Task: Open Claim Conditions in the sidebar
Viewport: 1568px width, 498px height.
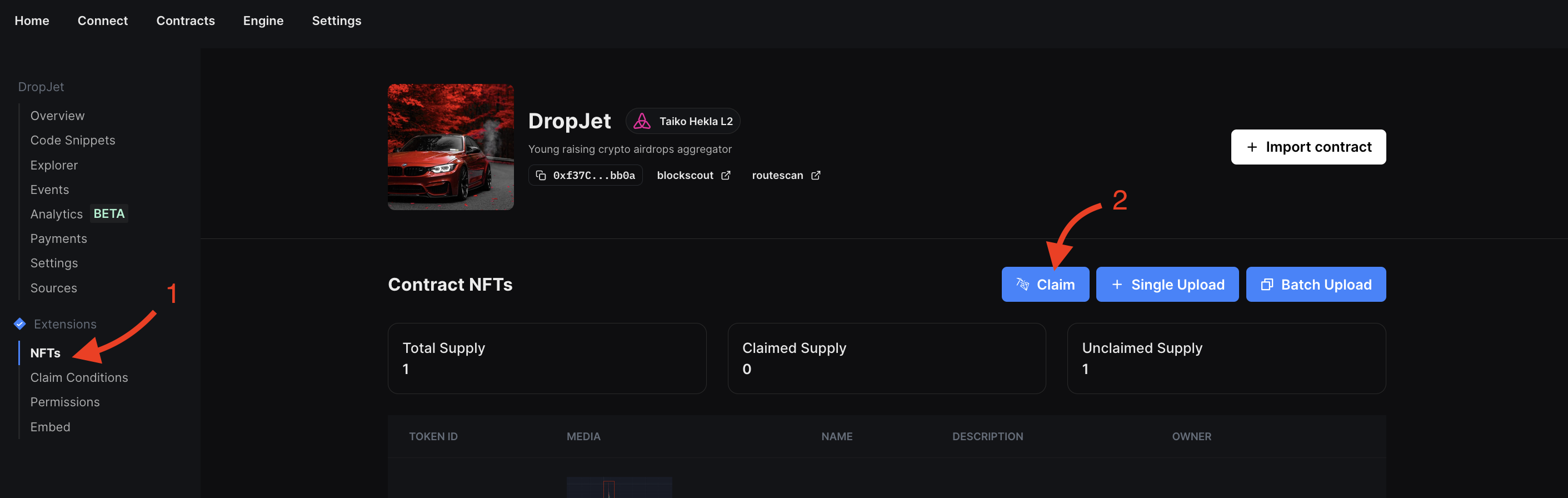Action: click(79, 377)
